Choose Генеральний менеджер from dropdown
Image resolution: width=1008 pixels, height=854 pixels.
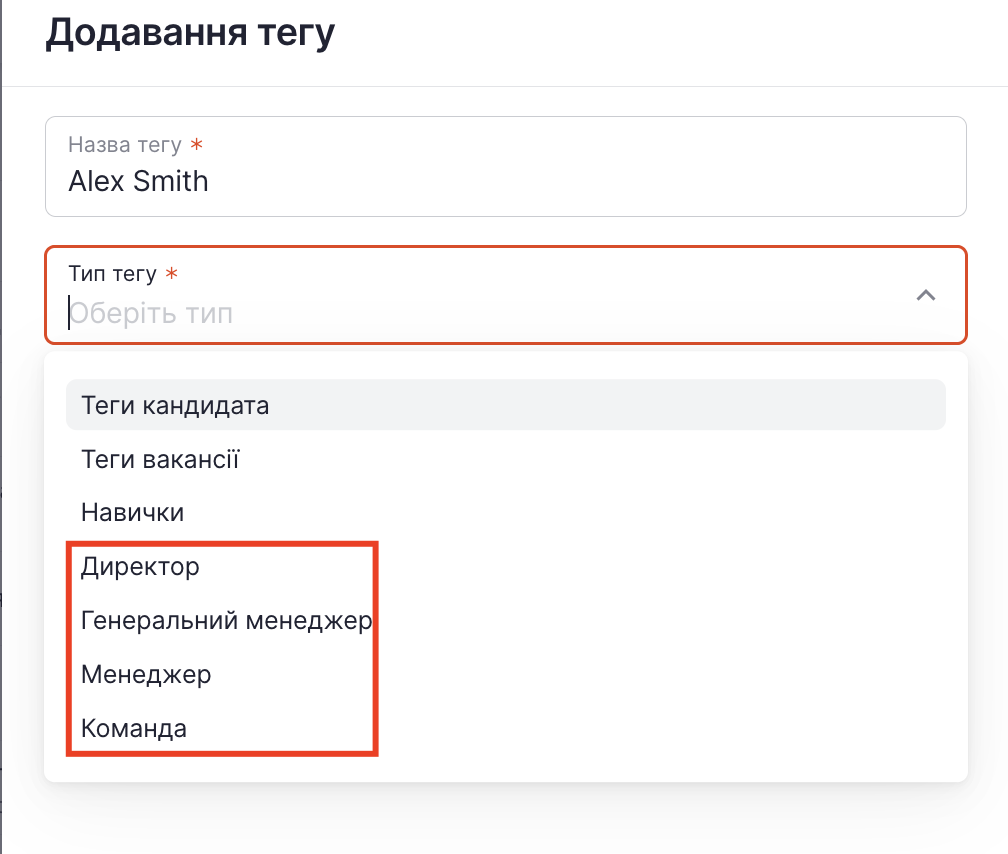(226, 621)
